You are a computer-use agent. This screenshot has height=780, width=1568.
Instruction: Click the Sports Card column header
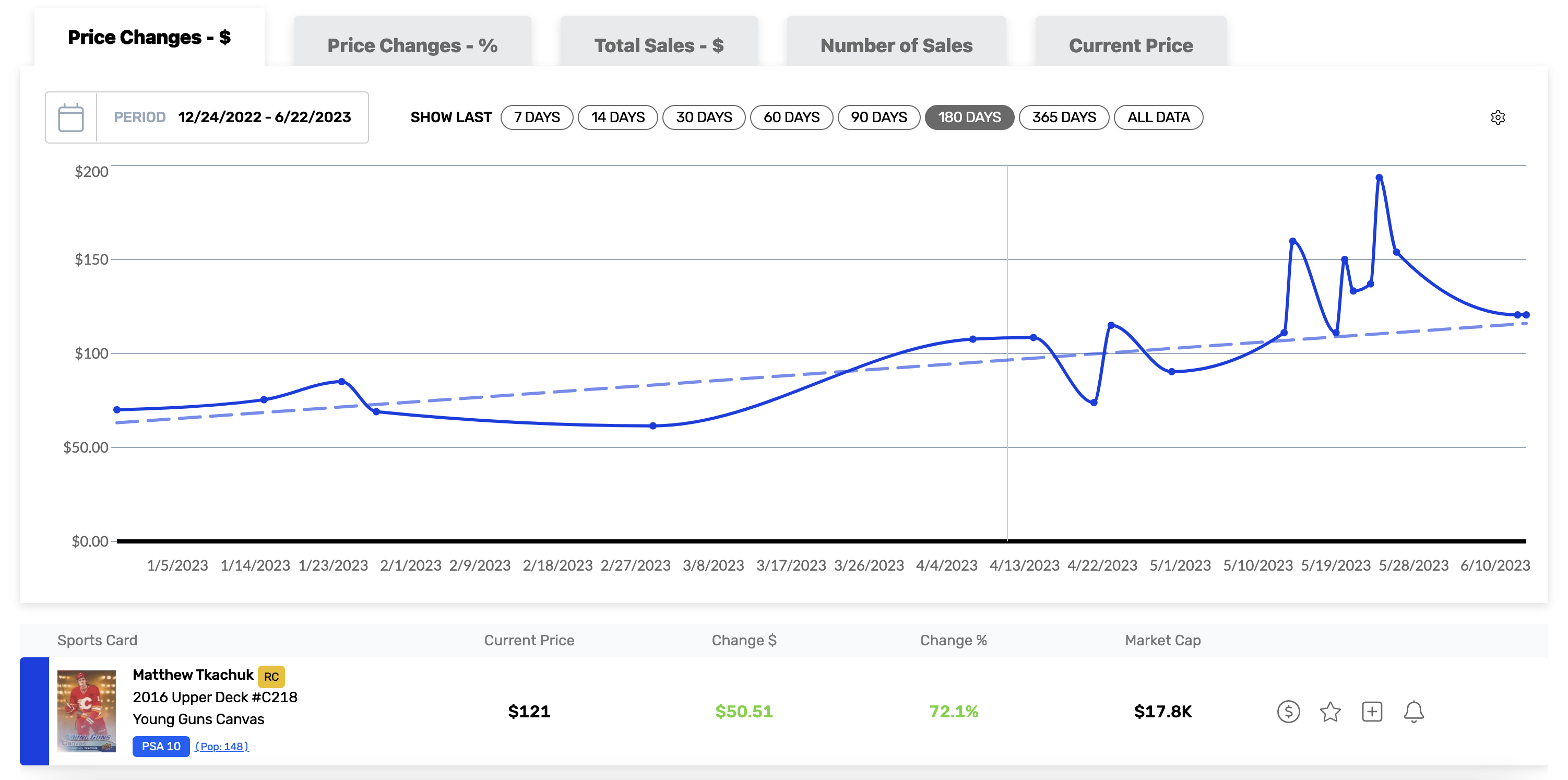point(98,640)
